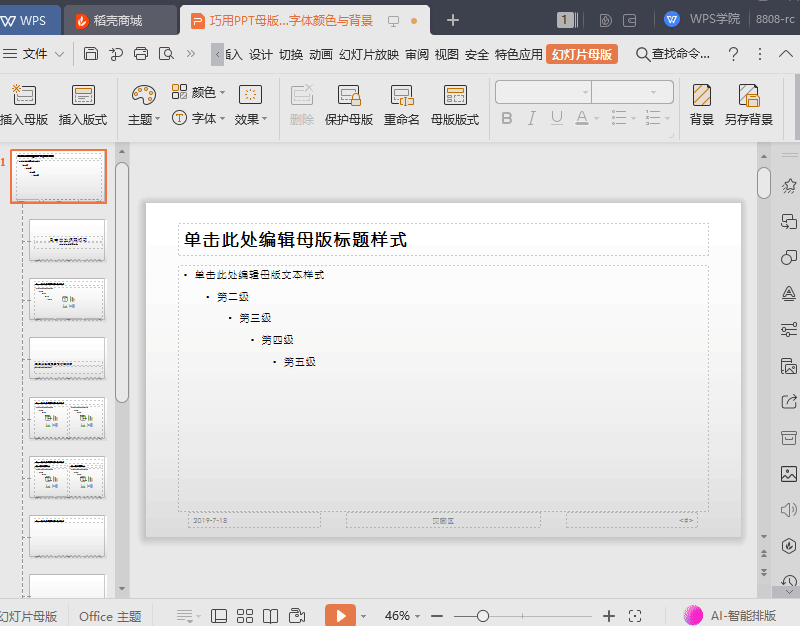The image size is (800, 626).
Task: Click the Print icon
Action: click(141, 54)
